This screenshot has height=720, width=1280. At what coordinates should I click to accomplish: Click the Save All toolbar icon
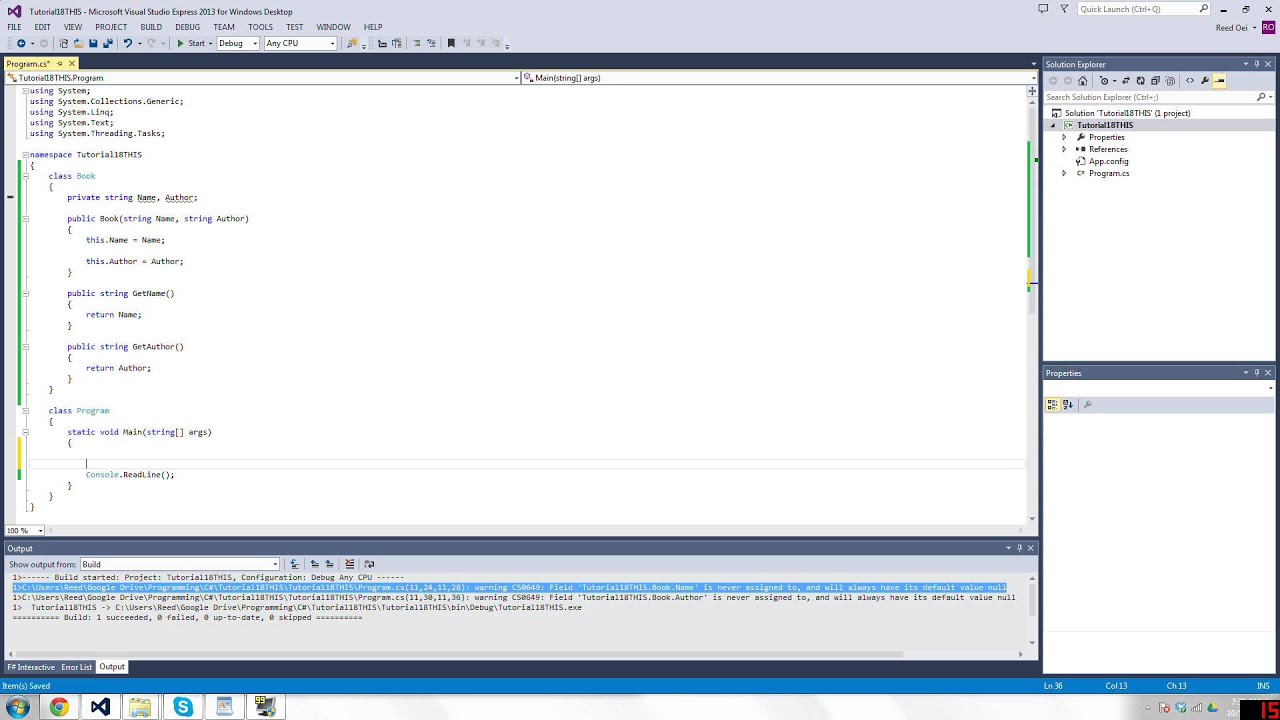point(108,43)
